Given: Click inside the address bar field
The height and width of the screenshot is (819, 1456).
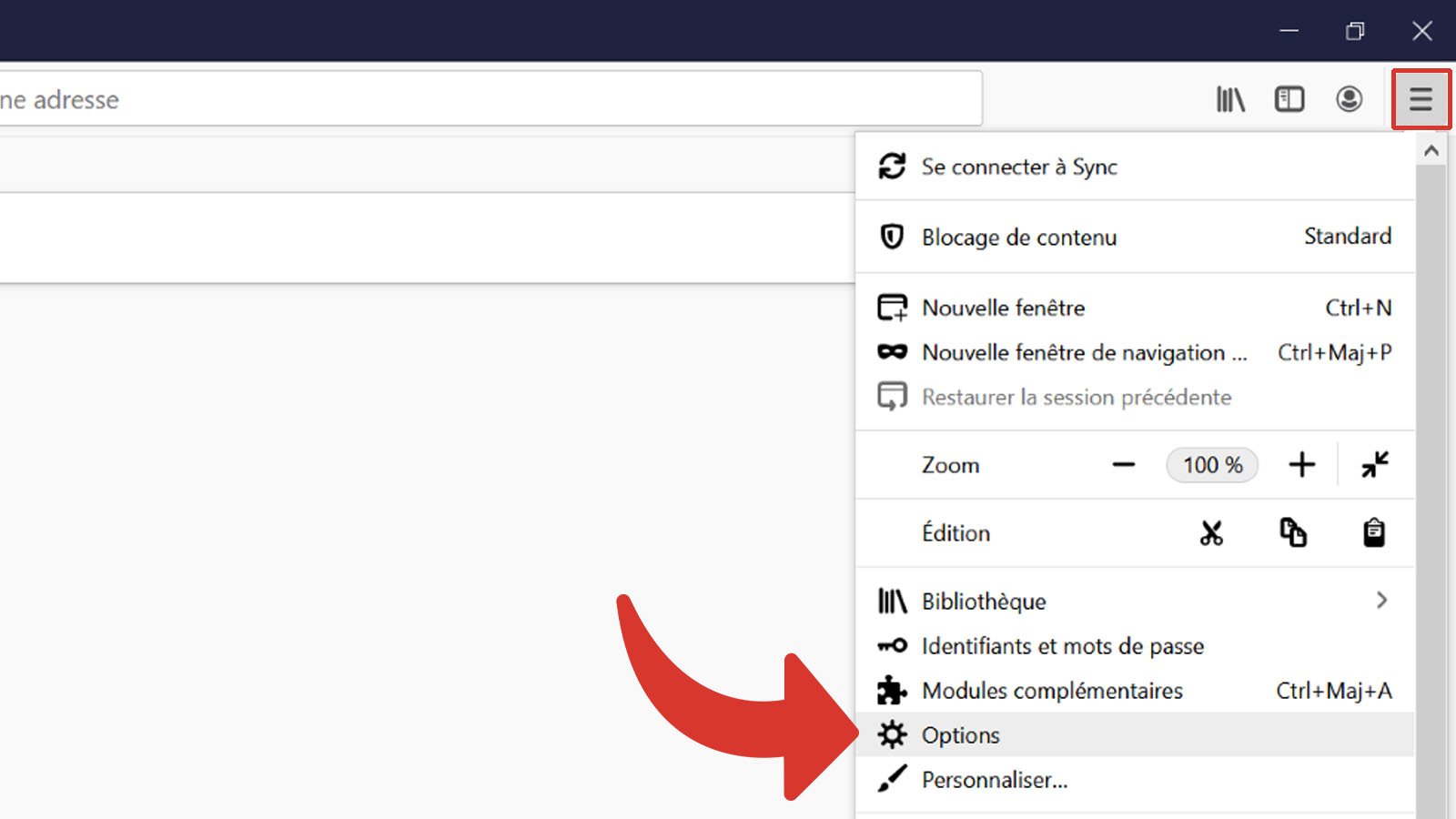Looking at the screenshot, I should tap(455, 99).
